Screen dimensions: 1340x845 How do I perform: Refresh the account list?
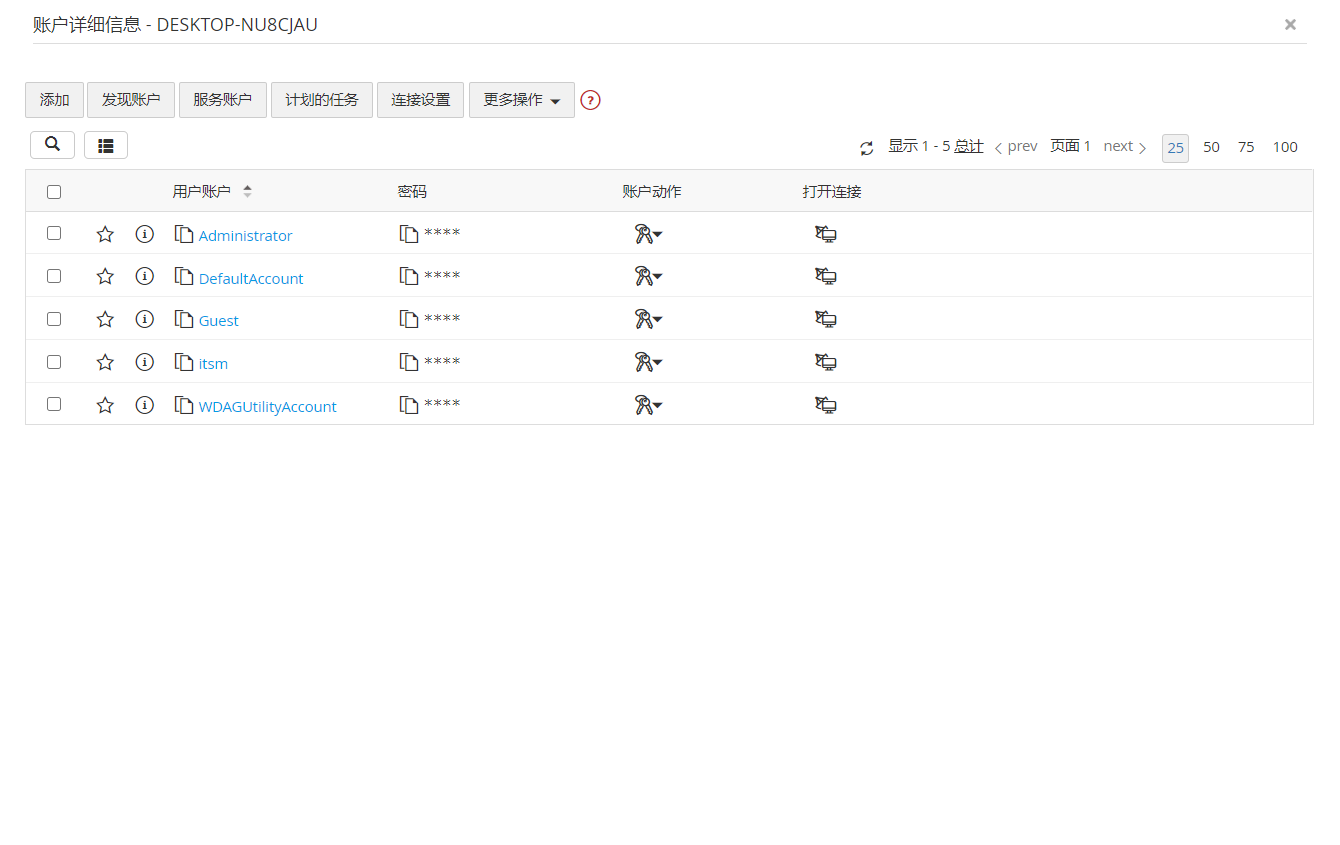coord(867,148)
